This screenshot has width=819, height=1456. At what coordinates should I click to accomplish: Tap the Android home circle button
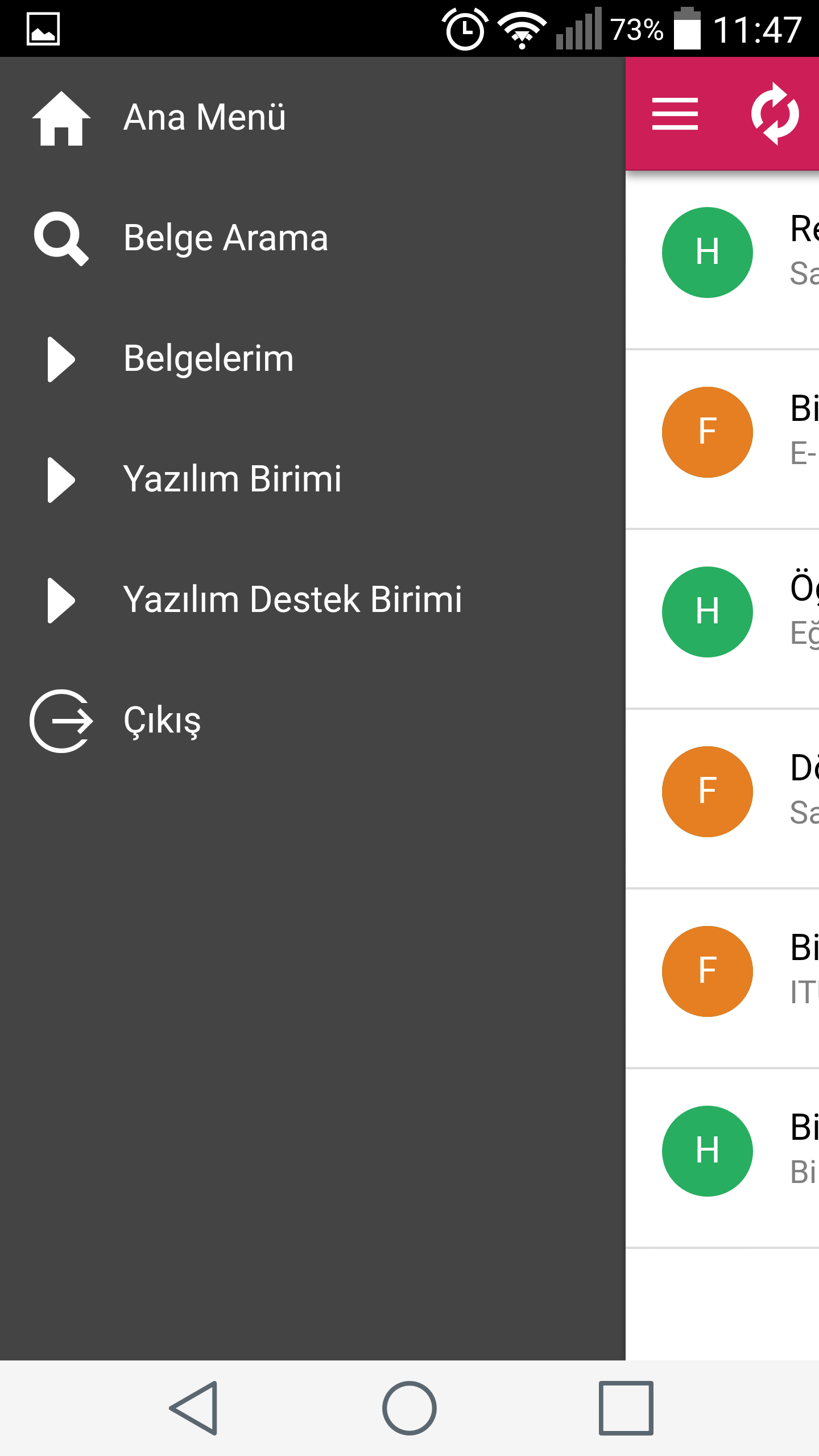409,1408
